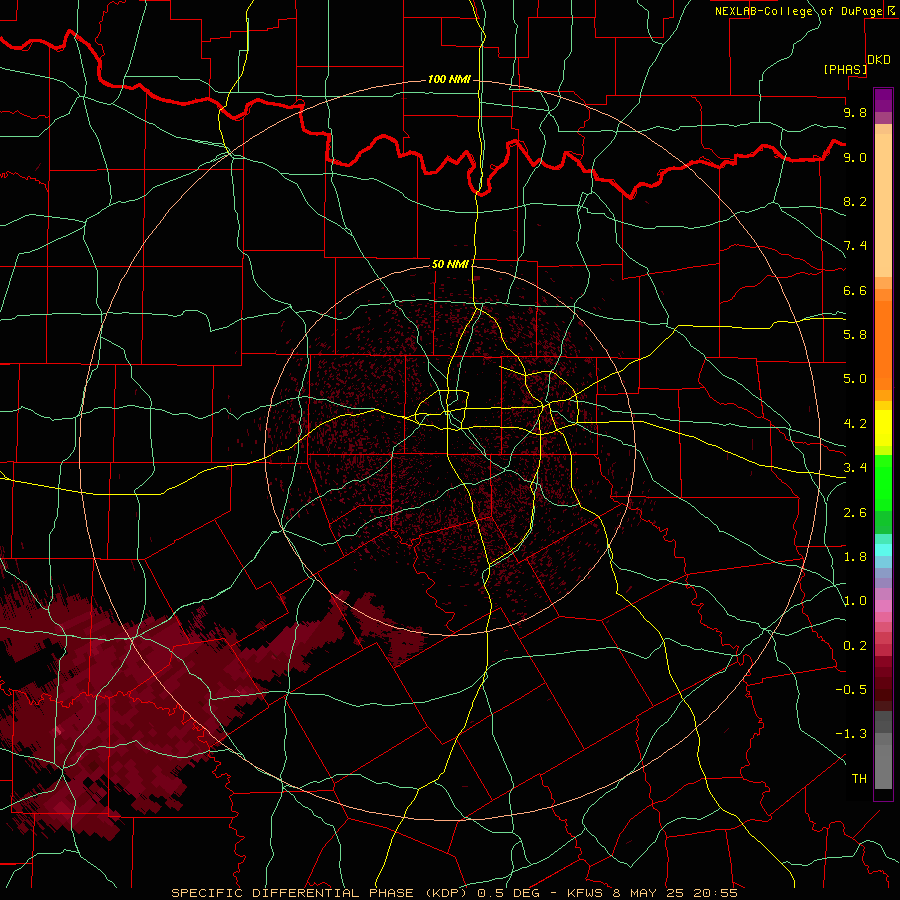
Task: Pick the gray segment of the color bar
Action: click(x=883, y=750)
